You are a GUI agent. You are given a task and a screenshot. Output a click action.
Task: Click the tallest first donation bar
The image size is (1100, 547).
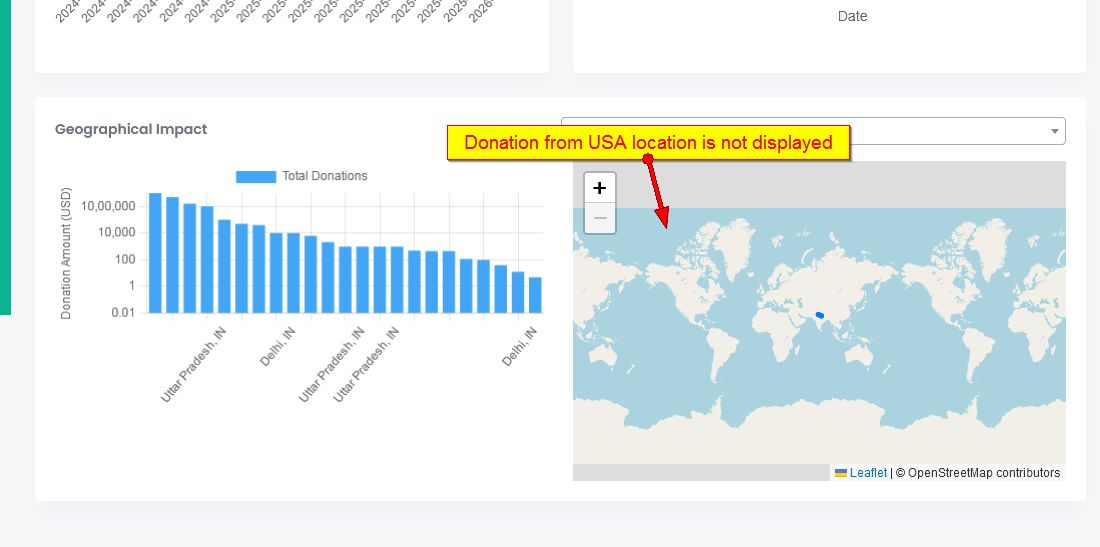[x=155, y=253]
